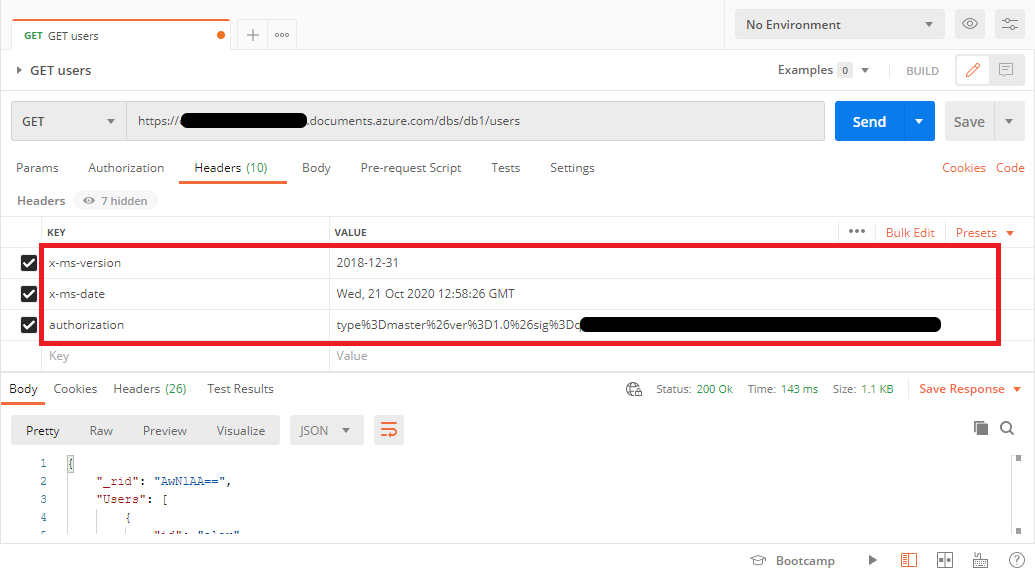Open response Headers (26) tab
Screen dimensions: 1035x574
150,389
